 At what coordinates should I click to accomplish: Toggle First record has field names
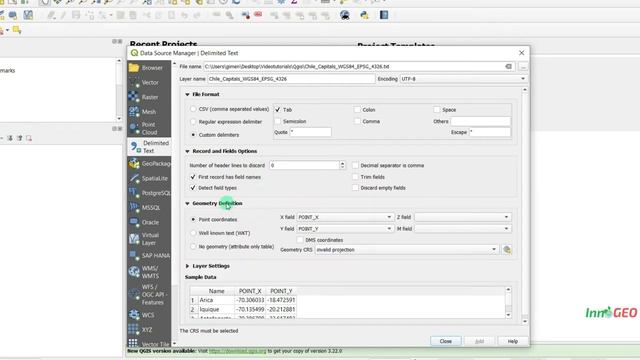point(193,177)
